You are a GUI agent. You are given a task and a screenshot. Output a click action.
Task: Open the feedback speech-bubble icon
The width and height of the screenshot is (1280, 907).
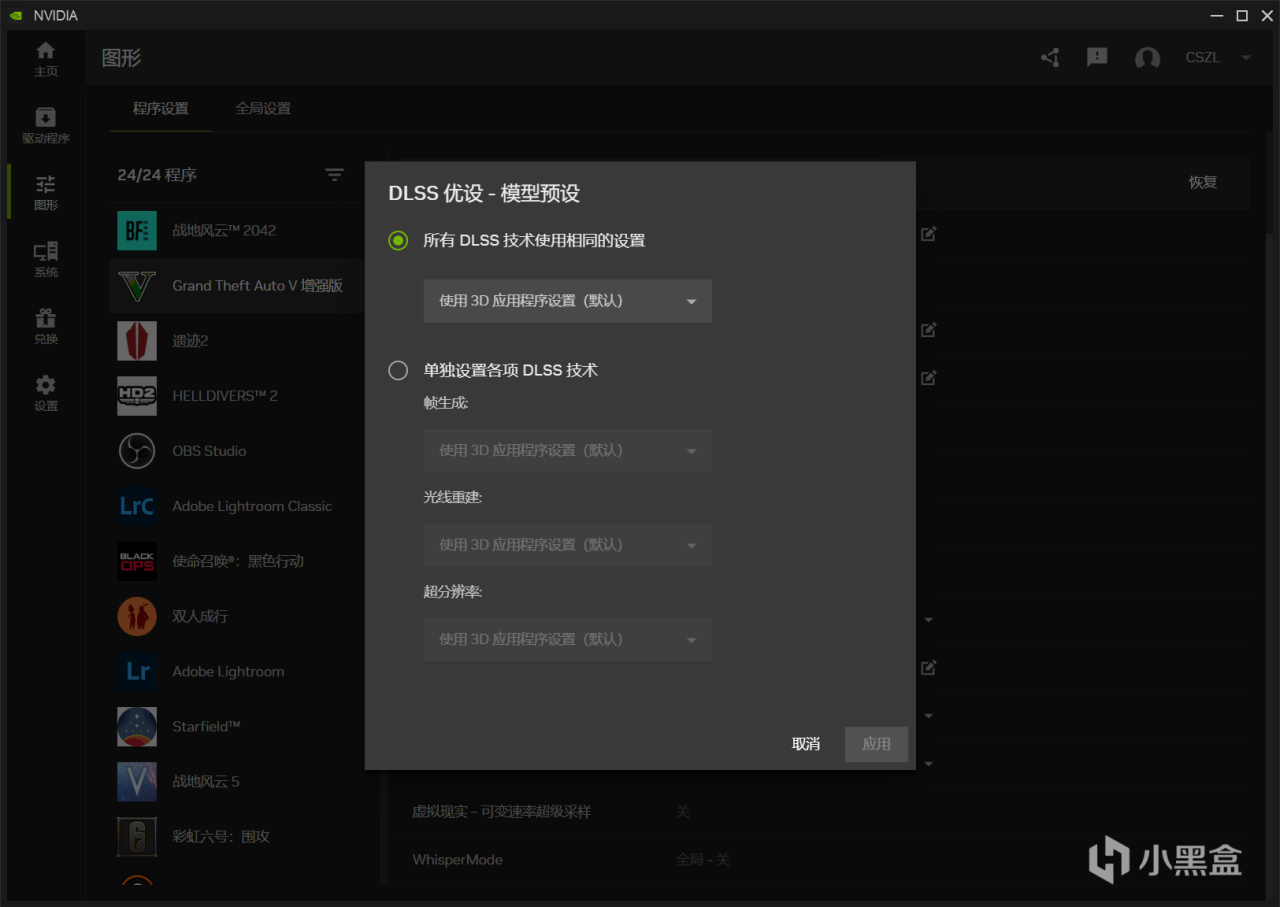[x=1097, y=58]
